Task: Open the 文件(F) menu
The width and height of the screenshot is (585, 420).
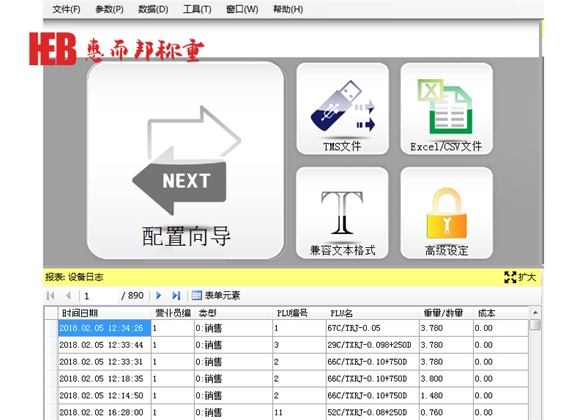Action: tap(66, 9)
